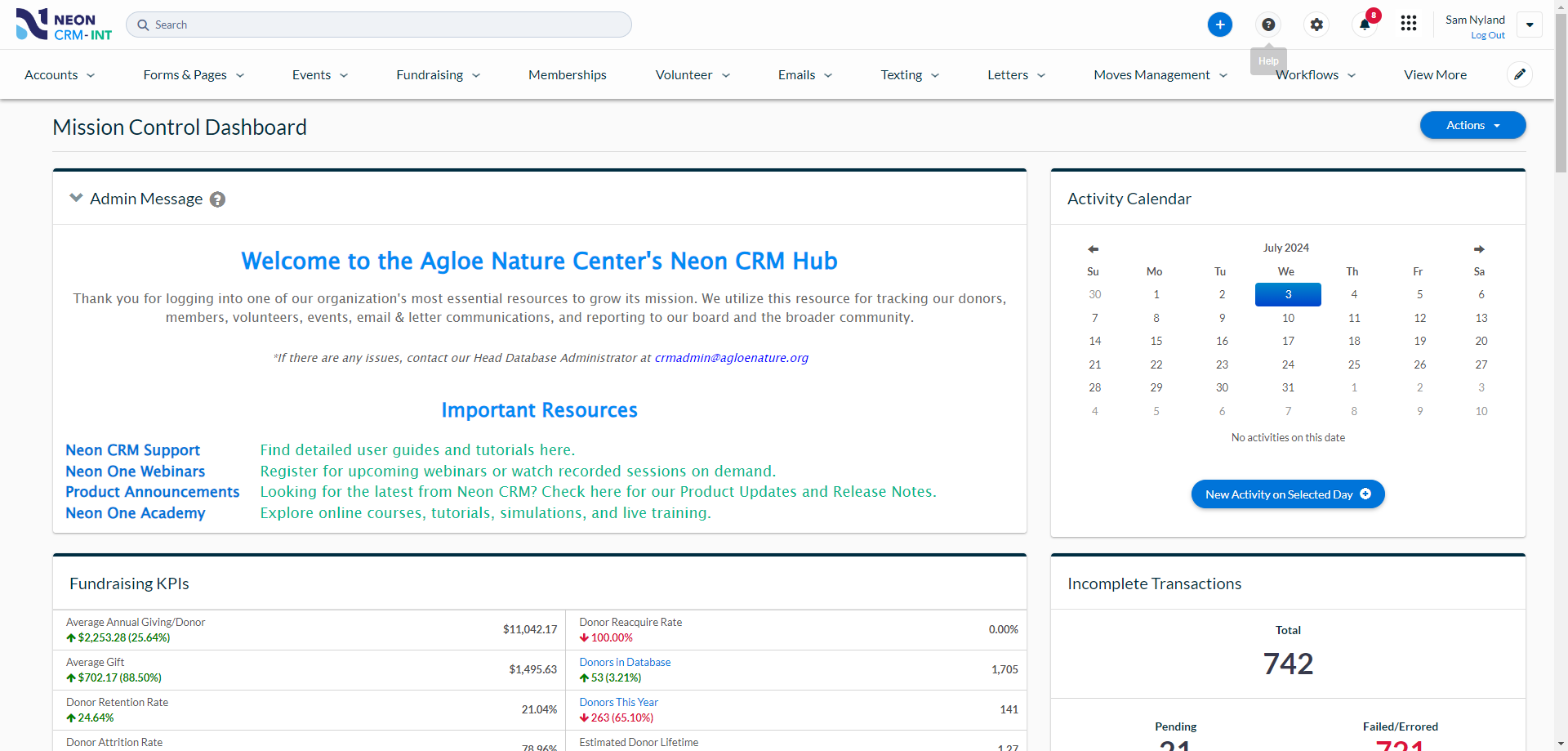This screenshot has width=1568, height=751.
Task: Click the pencil edit navigation icon
Action: pos(1519,74)
